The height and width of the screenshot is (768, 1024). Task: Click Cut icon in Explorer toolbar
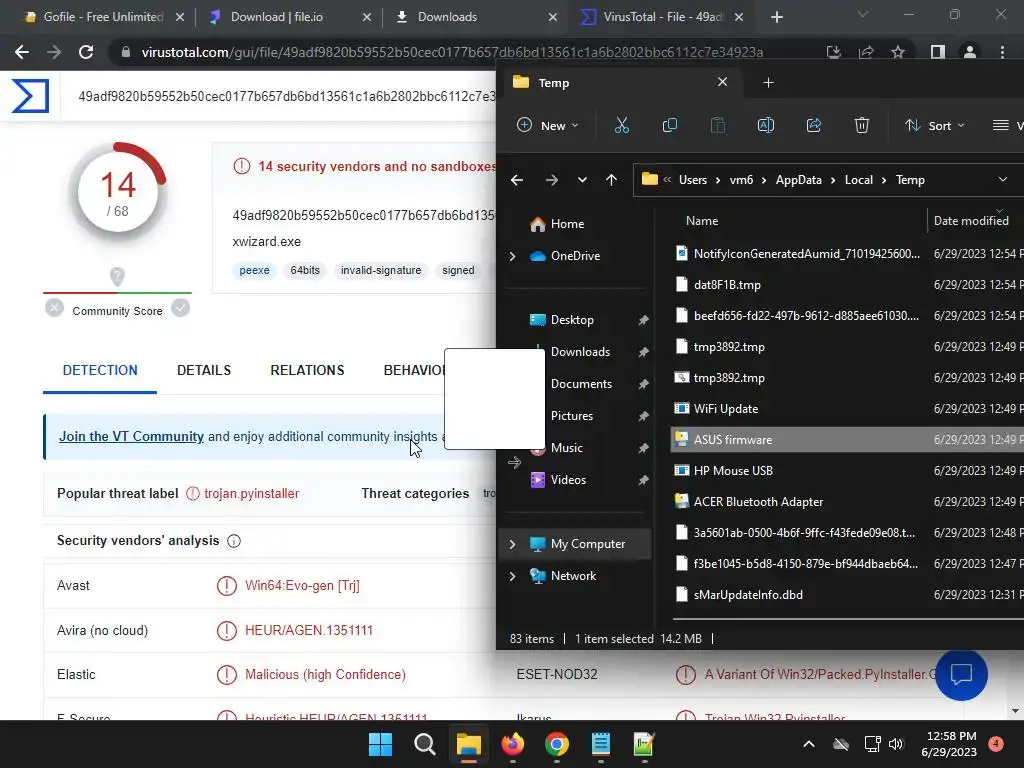(622, 125)
